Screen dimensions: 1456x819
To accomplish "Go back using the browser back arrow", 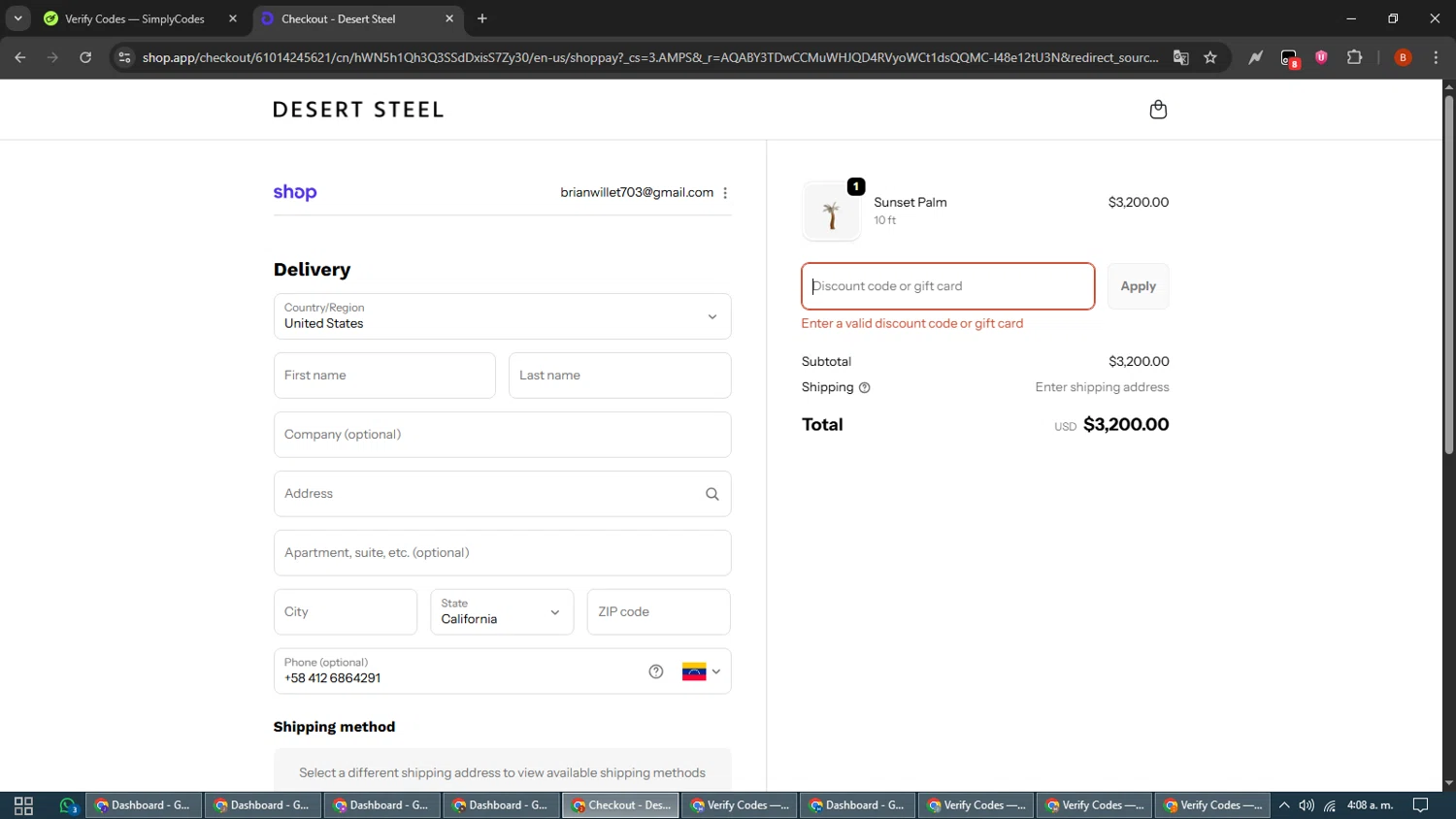I will (20, 57).
